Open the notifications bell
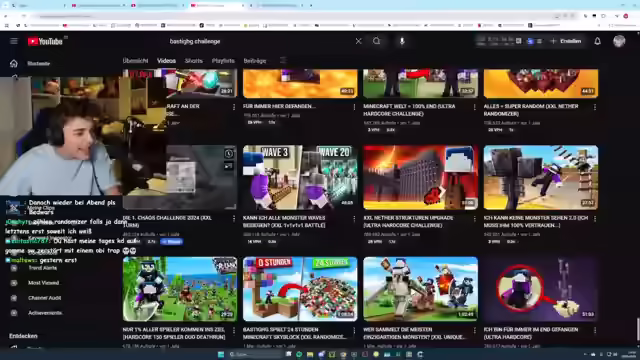 [597, 41]
